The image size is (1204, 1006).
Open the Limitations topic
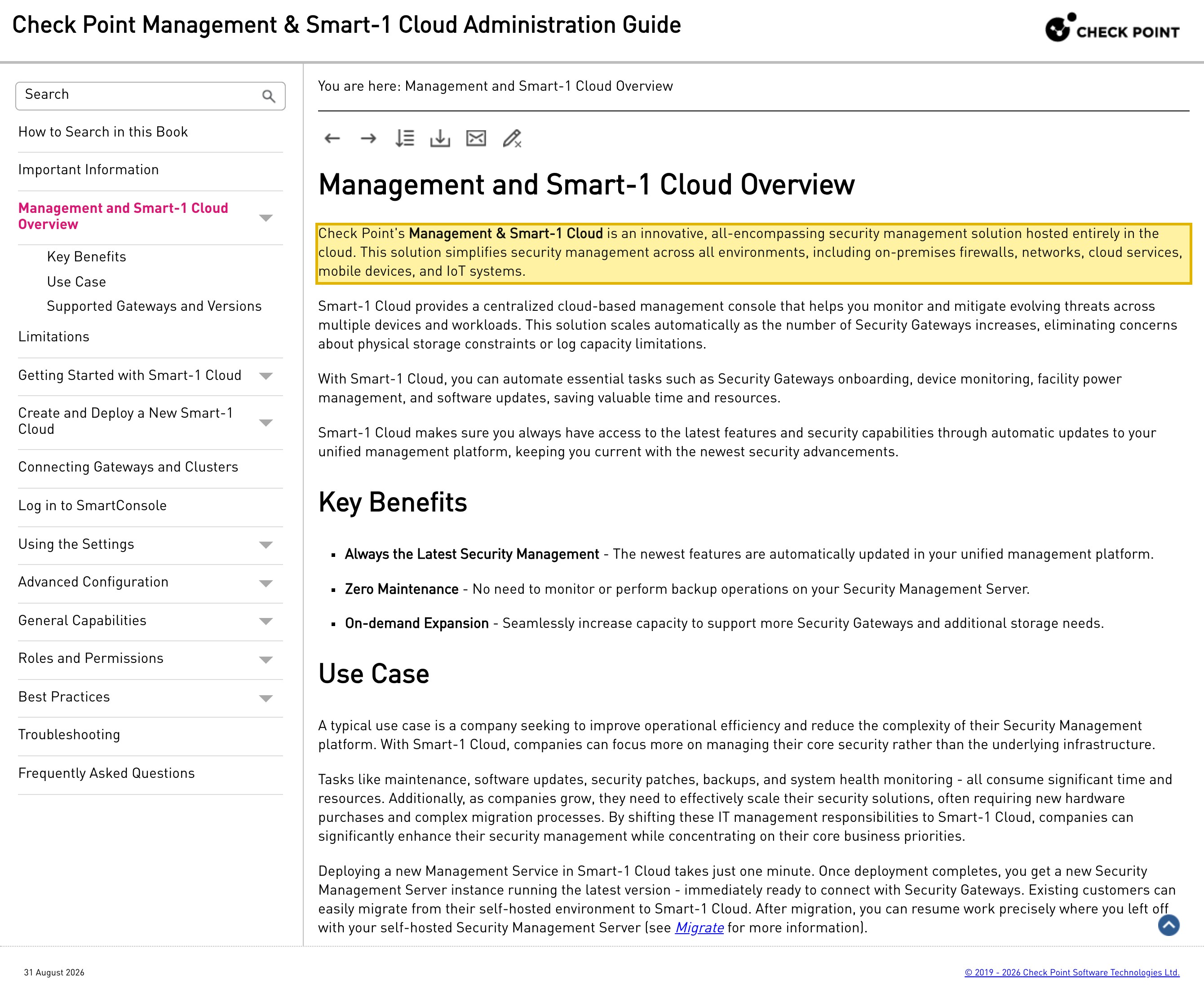click(54, 336)
